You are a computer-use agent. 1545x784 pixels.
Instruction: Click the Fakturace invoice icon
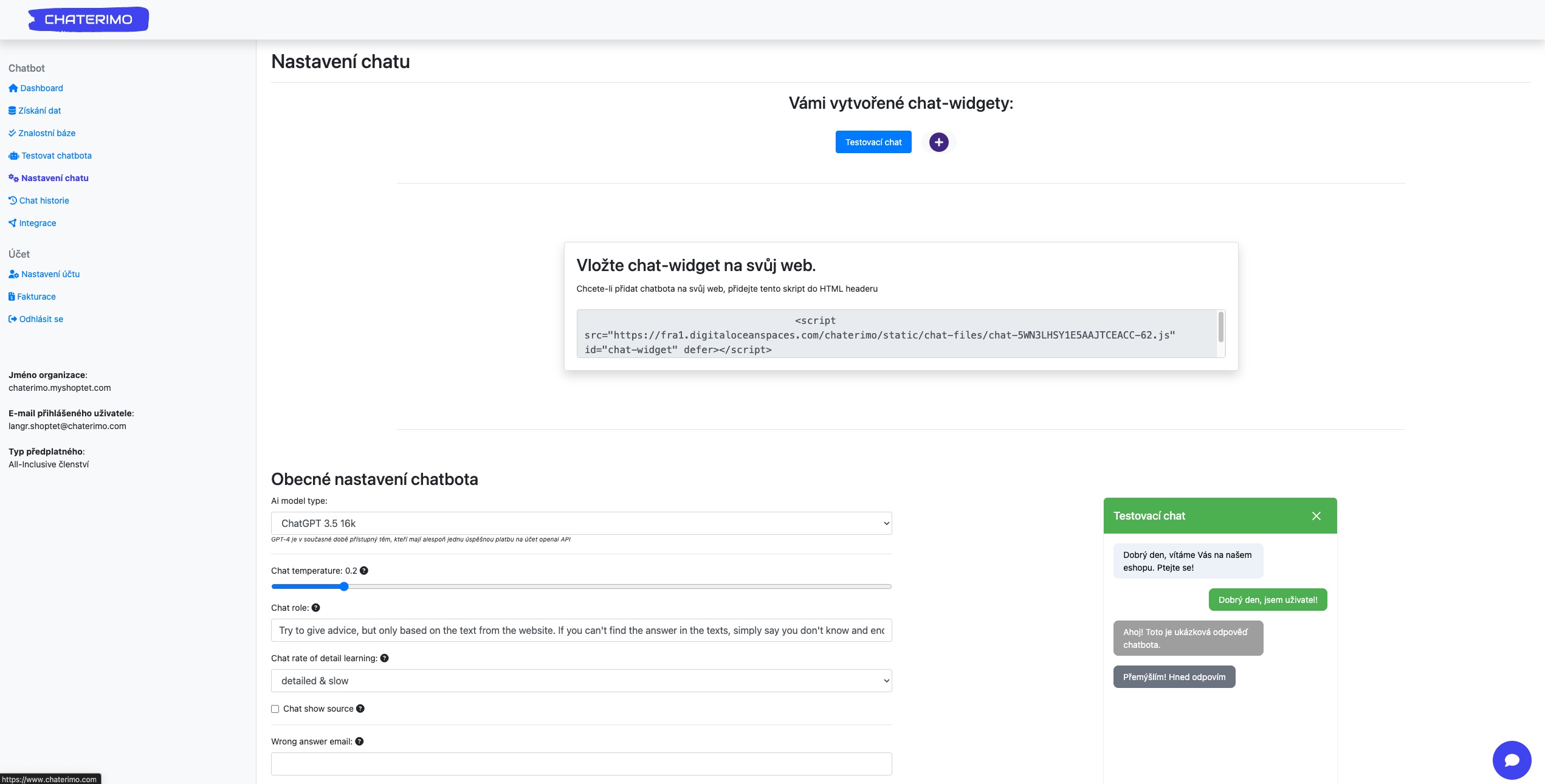click(x=12, y=297)
